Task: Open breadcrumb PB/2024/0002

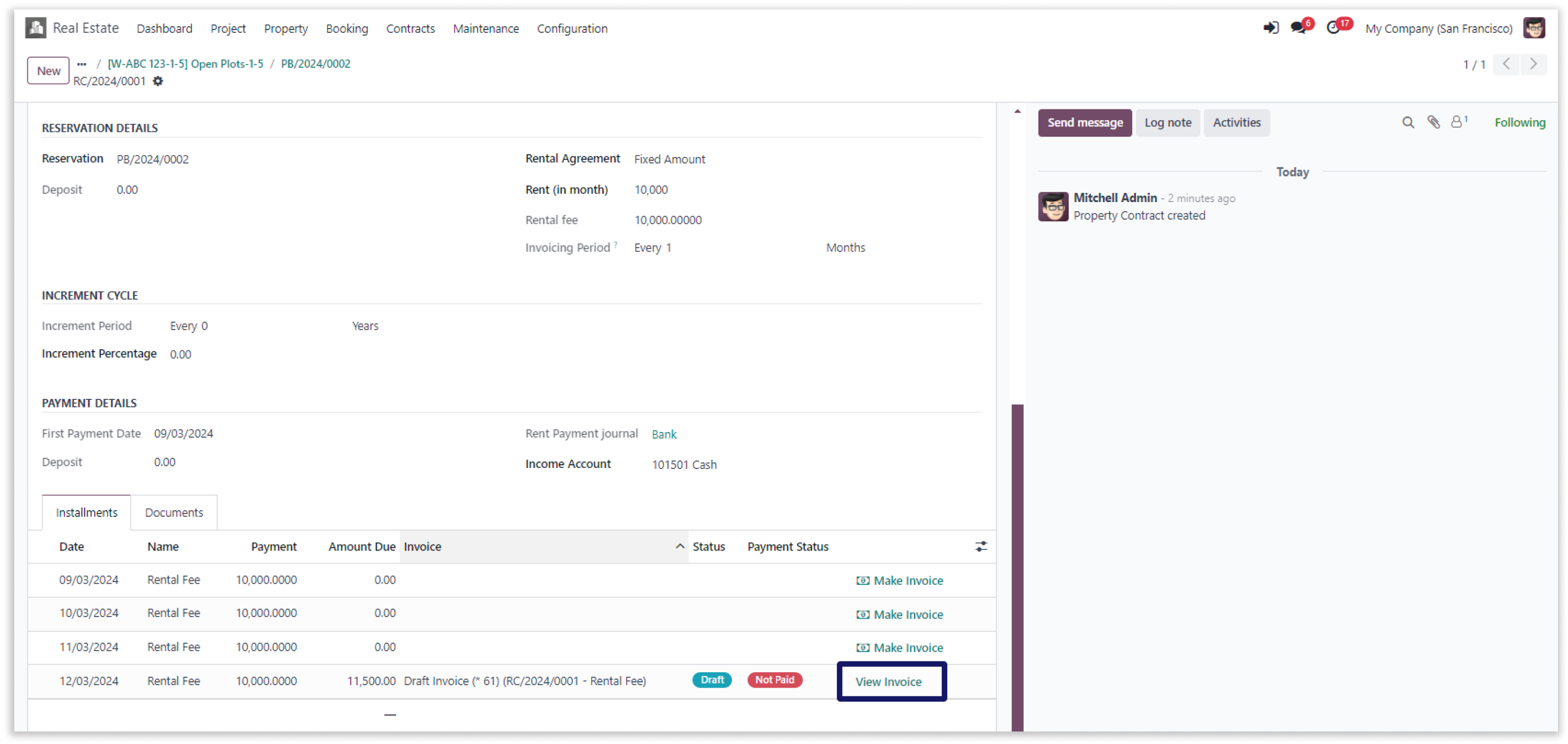Action: tap(315, 64)
